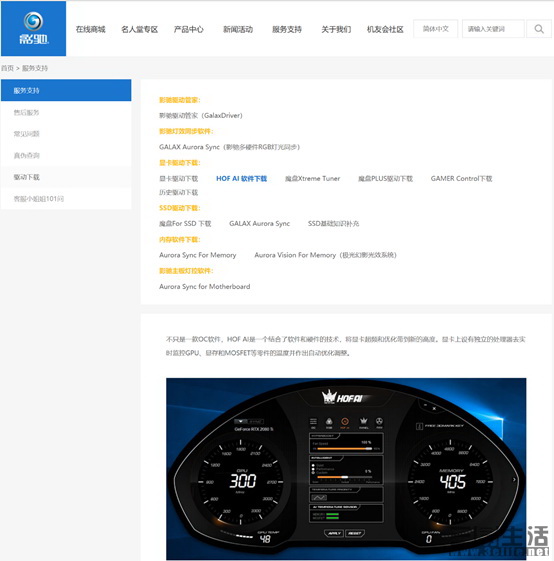Viewport: 554px width, 561px height.
Task: Open the Aurora Sync For Memory link
Action: point(198,255)
